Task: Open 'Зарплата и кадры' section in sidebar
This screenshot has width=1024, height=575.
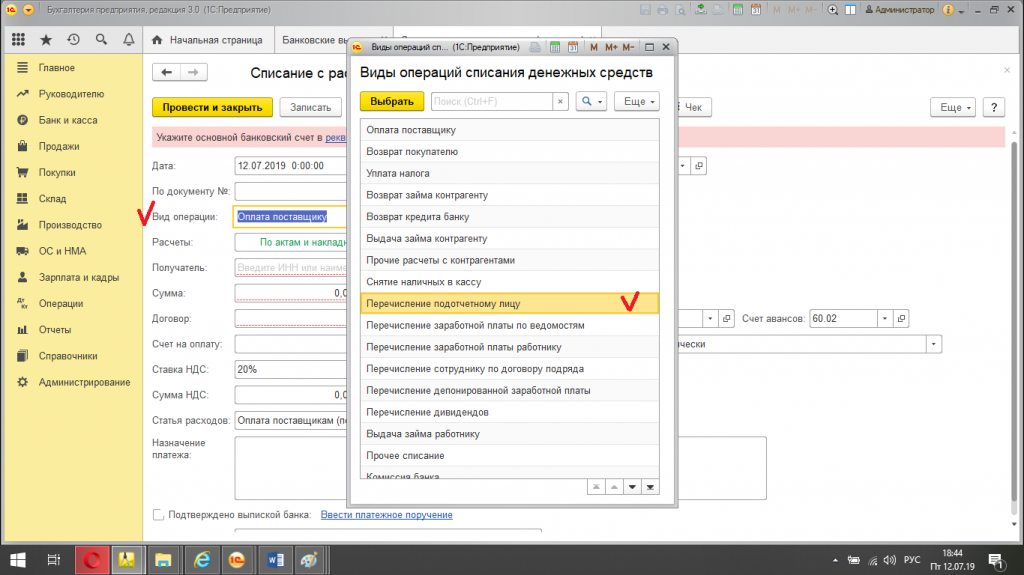Action: pos(79,277)
